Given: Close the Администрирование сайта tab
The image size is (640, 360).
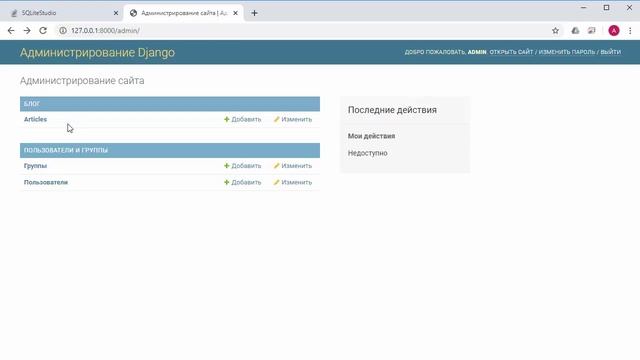Looking at the screenshot, I should coord(236,13).
